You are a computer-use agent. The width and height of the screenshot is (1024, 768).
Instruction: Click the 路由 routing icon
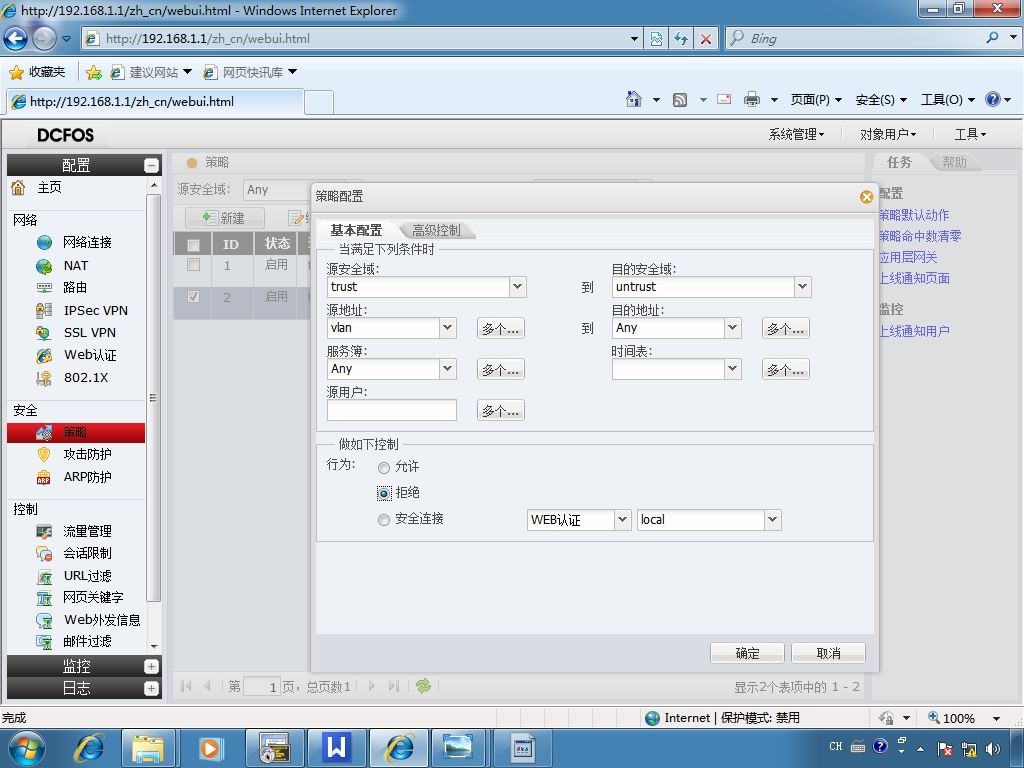(44, 287)
